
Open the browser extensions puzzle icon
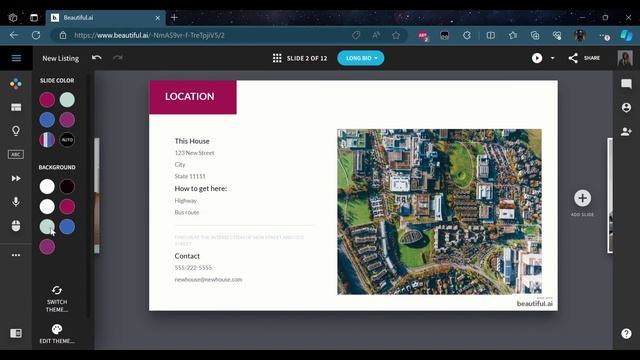pyautogui.click(x=467, y=36)
